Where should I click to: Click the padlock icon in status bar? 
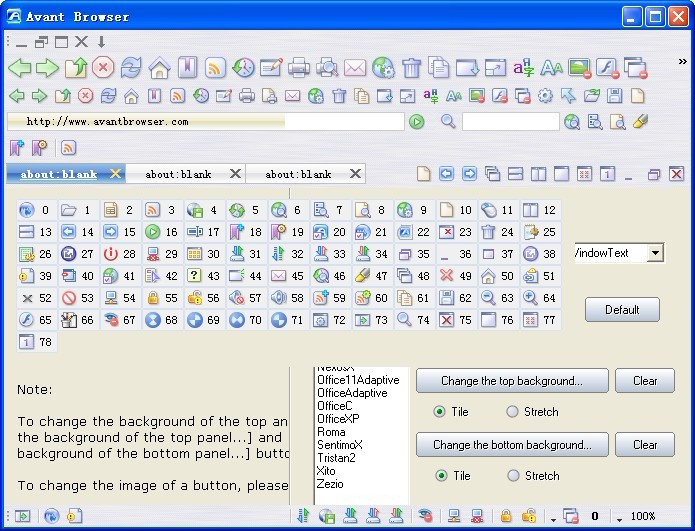coord(505,515)
